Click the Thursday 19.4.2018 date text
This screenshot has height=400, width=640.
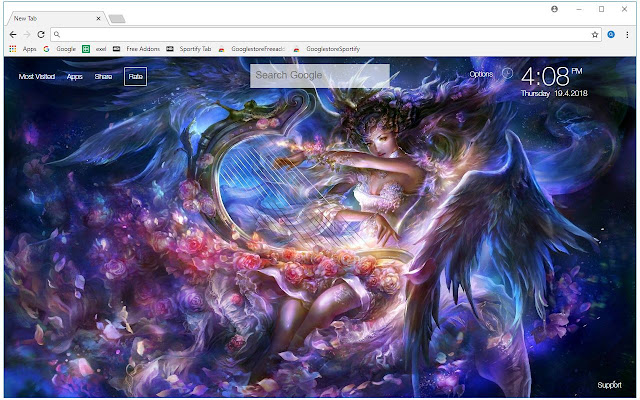point(554,93)
